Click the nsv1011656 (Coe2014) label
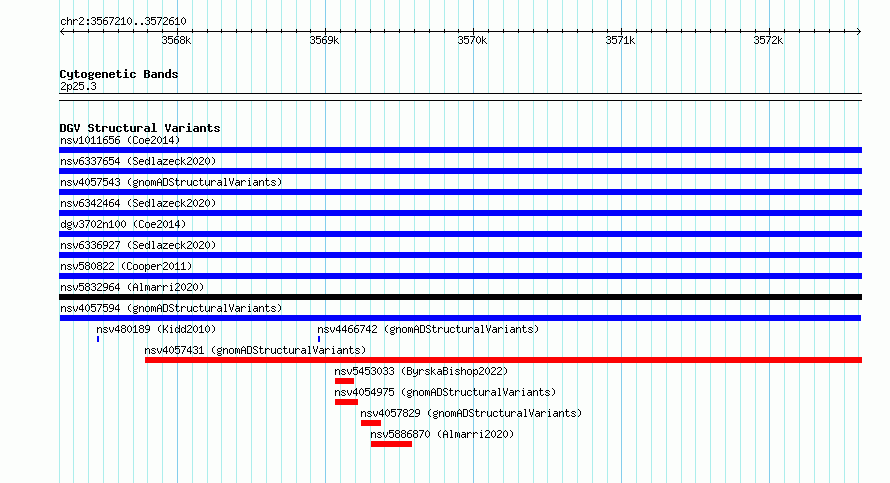 coord(120,140)
